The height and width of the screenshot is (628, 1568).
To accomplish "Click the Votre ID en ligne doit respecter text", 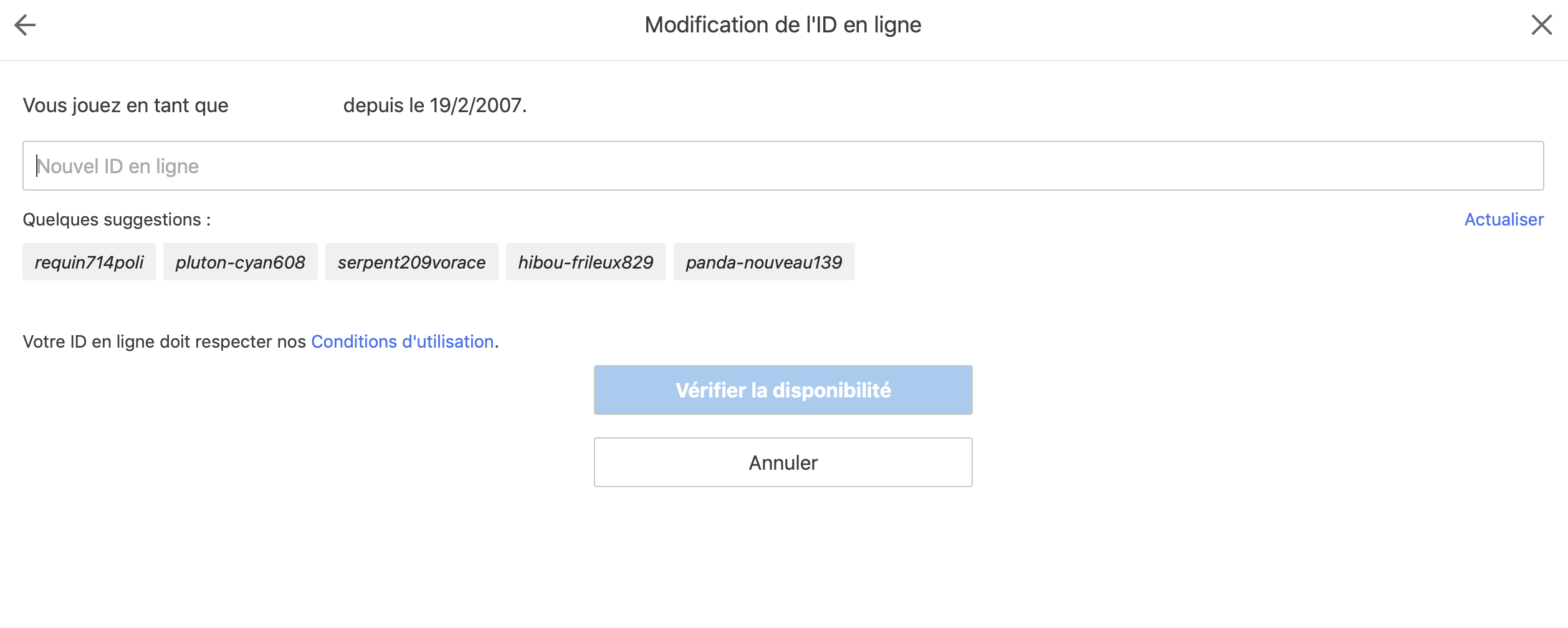I will click(165, 341).
